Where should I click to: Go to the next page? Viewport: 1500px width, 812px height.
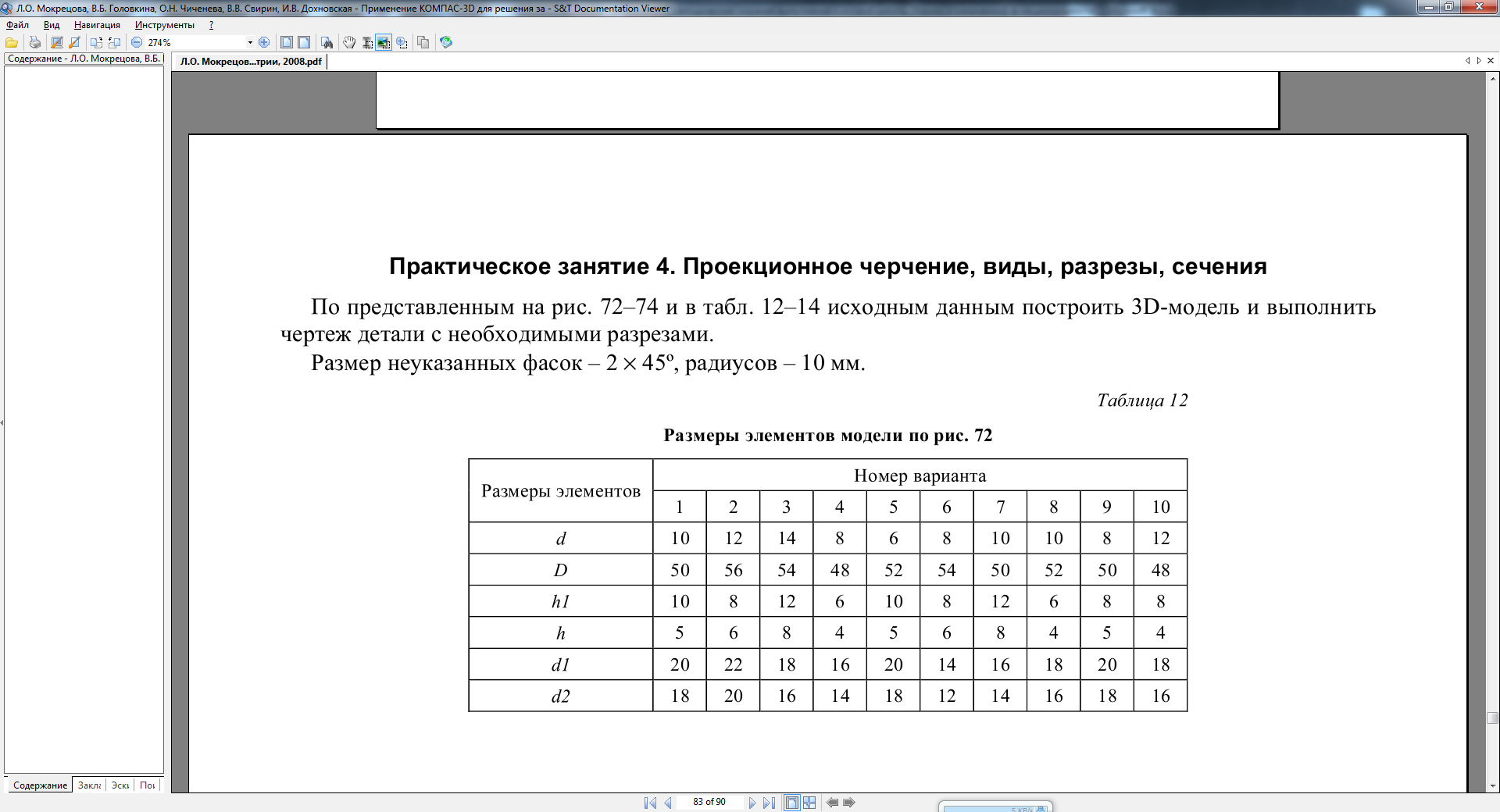752,803
